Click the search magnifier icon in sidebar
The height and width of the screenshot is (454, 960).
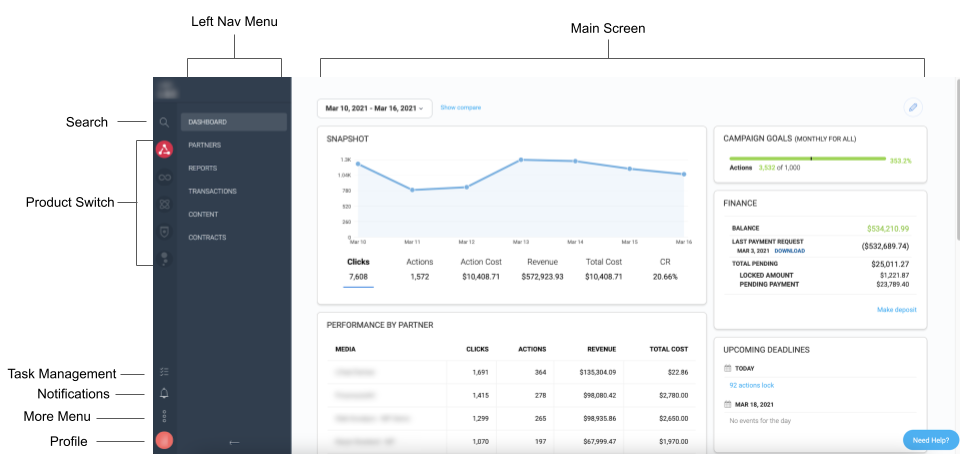(164, 122)
